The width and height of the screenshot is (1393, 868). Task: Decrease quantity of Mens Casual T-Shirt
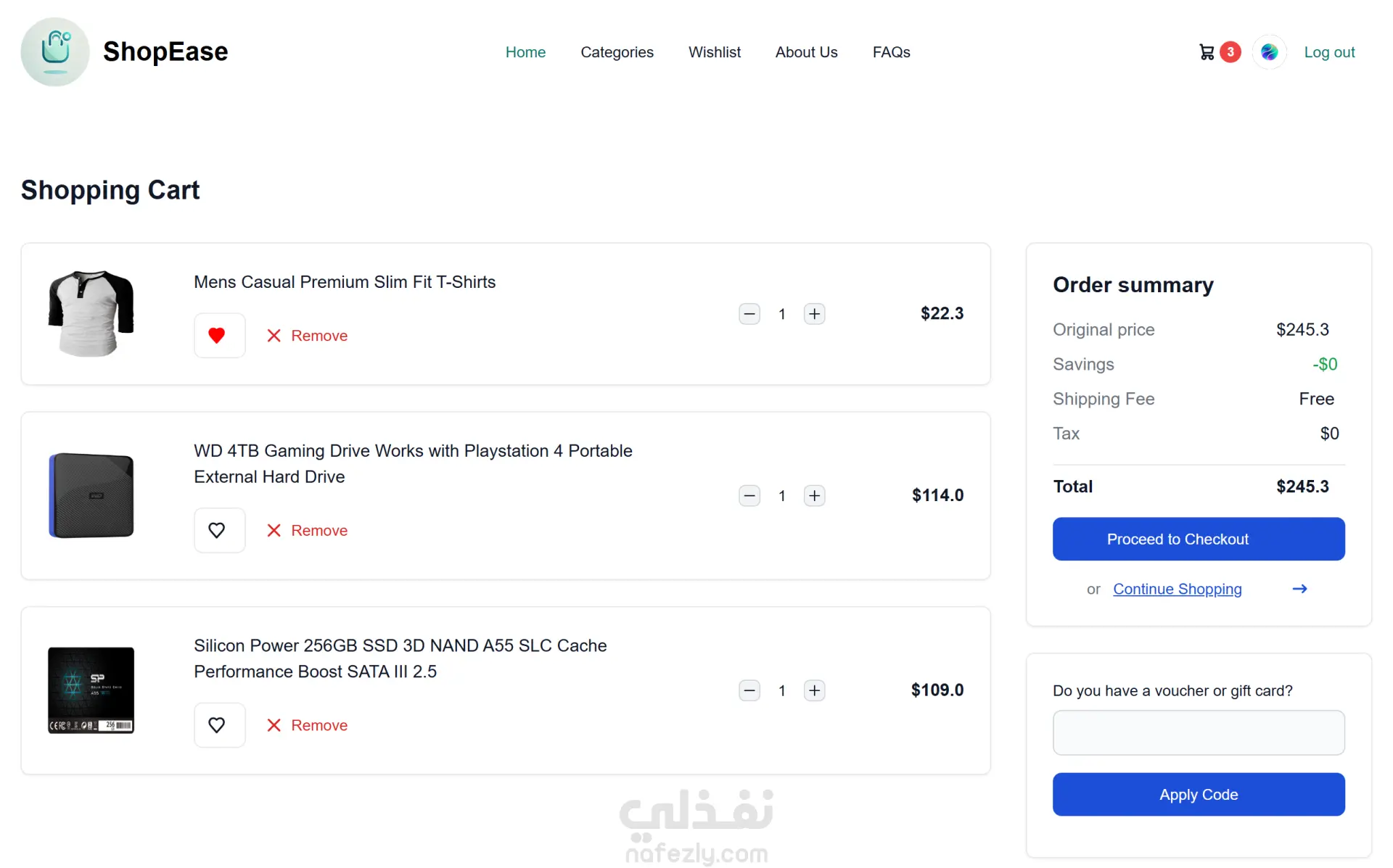(749, 314)
